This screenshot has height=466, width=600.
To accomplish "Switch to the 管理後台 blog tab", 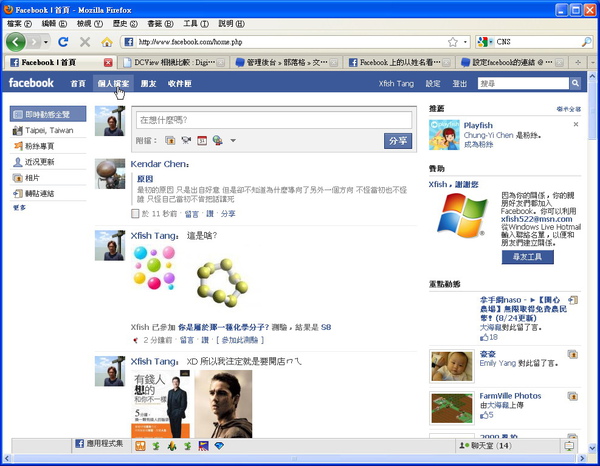I will tap(286, 62).
